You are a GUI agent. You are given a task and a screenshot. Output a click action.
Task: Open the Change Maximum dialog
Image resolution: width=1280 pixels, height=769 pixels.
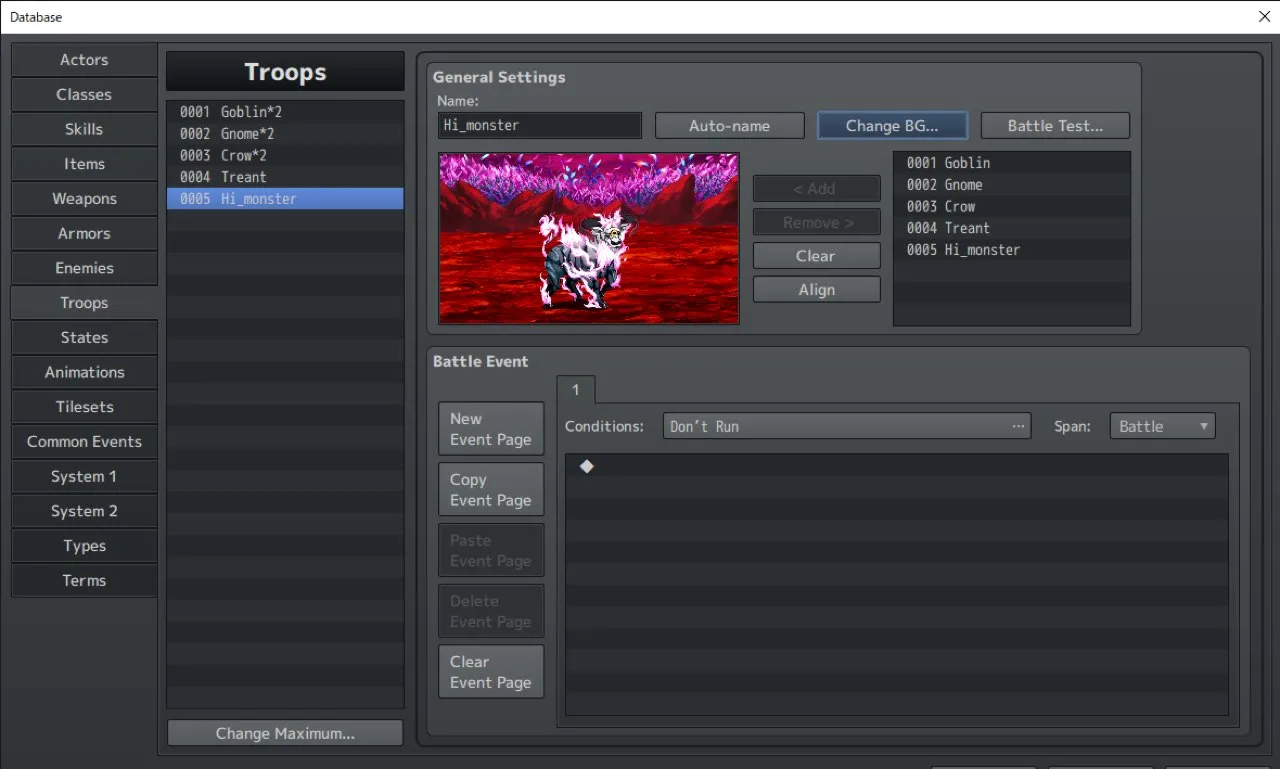[x=284, y=732]
